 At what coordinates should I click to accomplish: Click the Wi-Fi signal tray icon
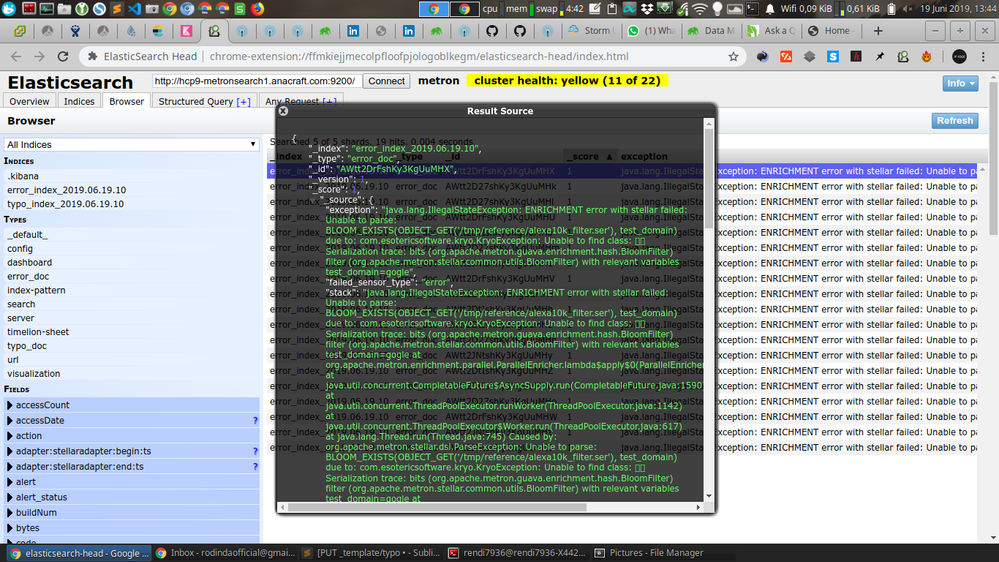tap(699, 9)
